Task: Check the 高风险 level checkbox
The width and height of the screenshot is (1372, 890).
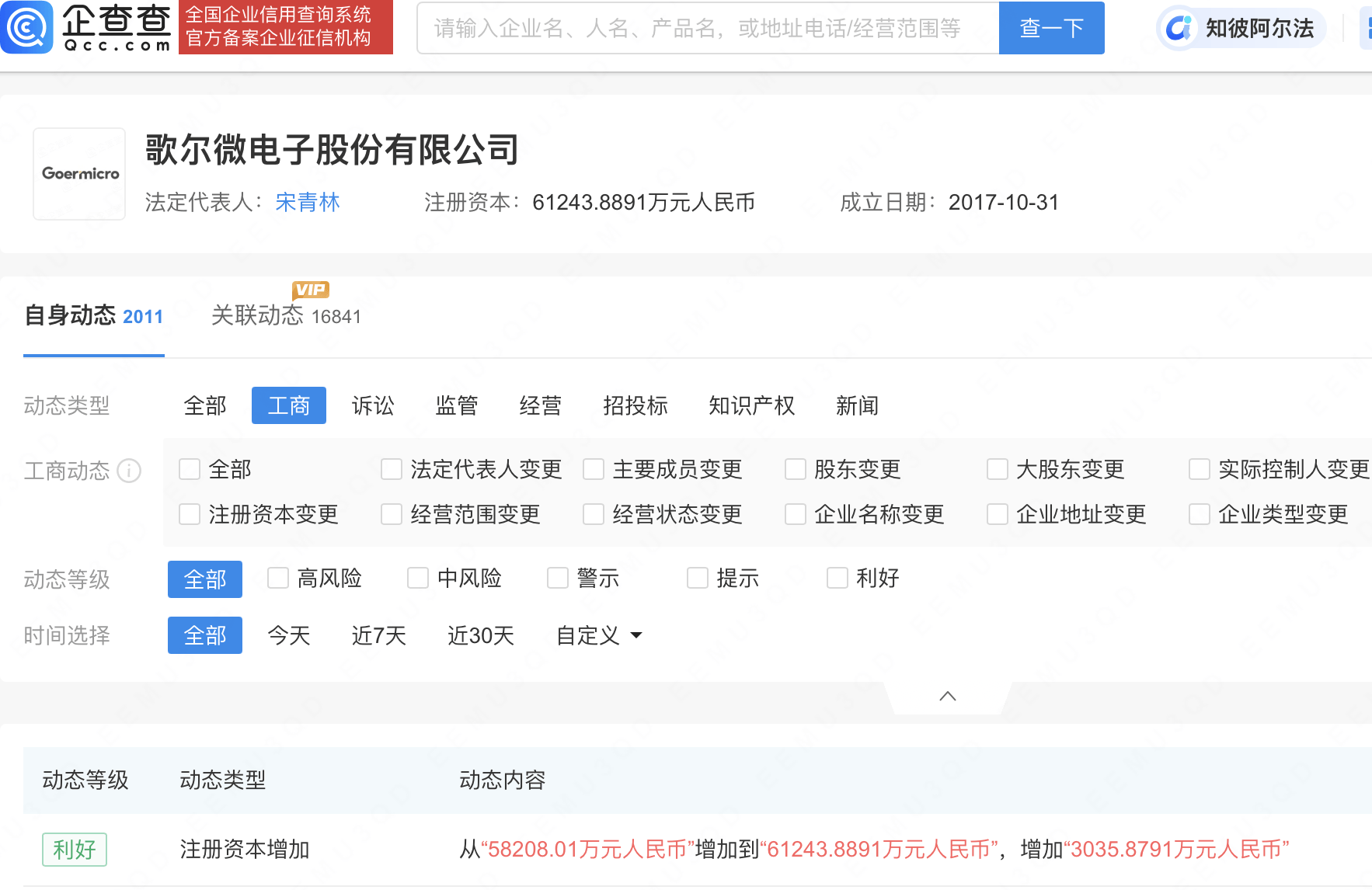Action: (x=278, y=578)
